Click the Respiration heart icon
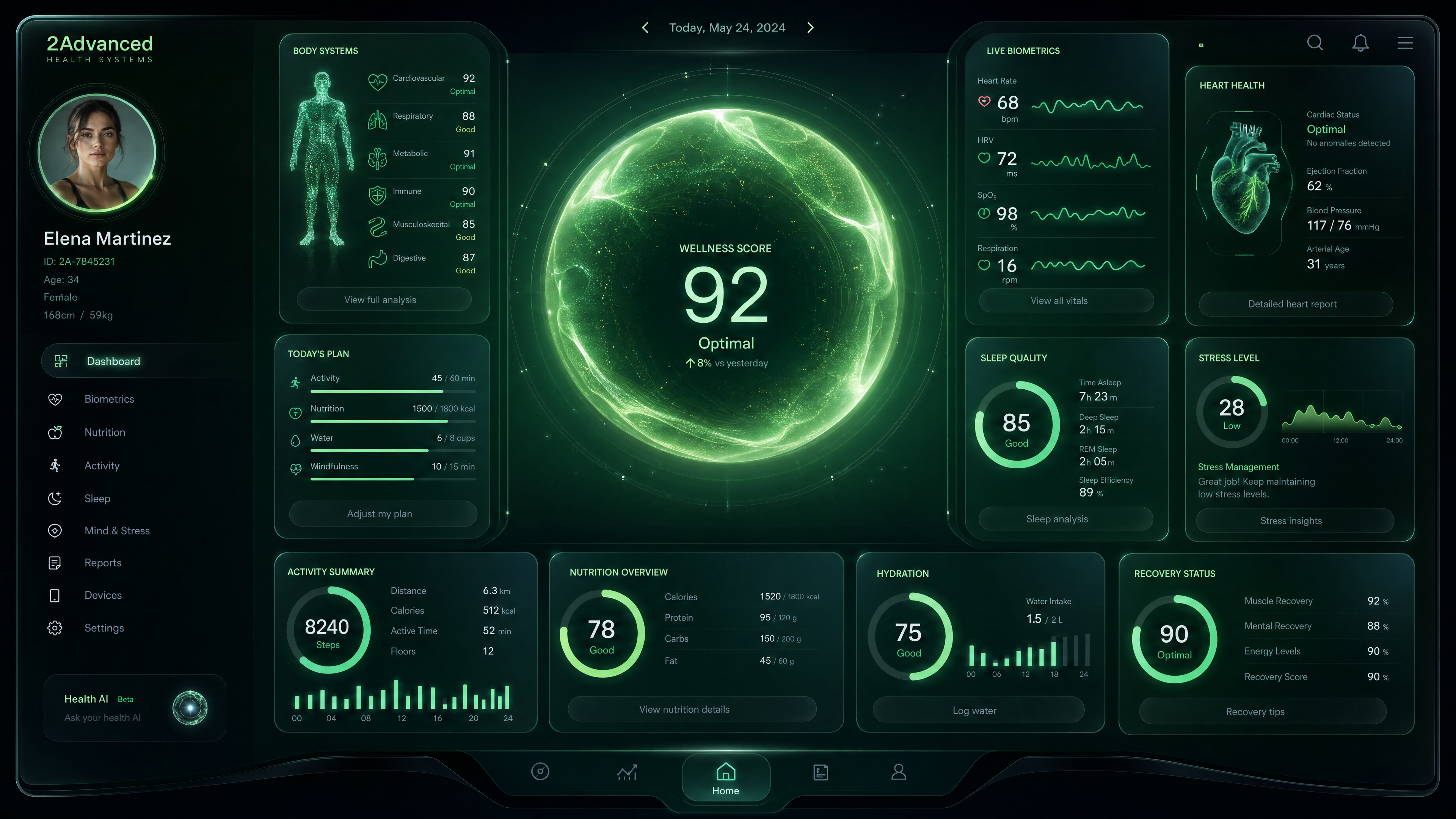Screen dimensions: 1456x819 tap(984, 265)
